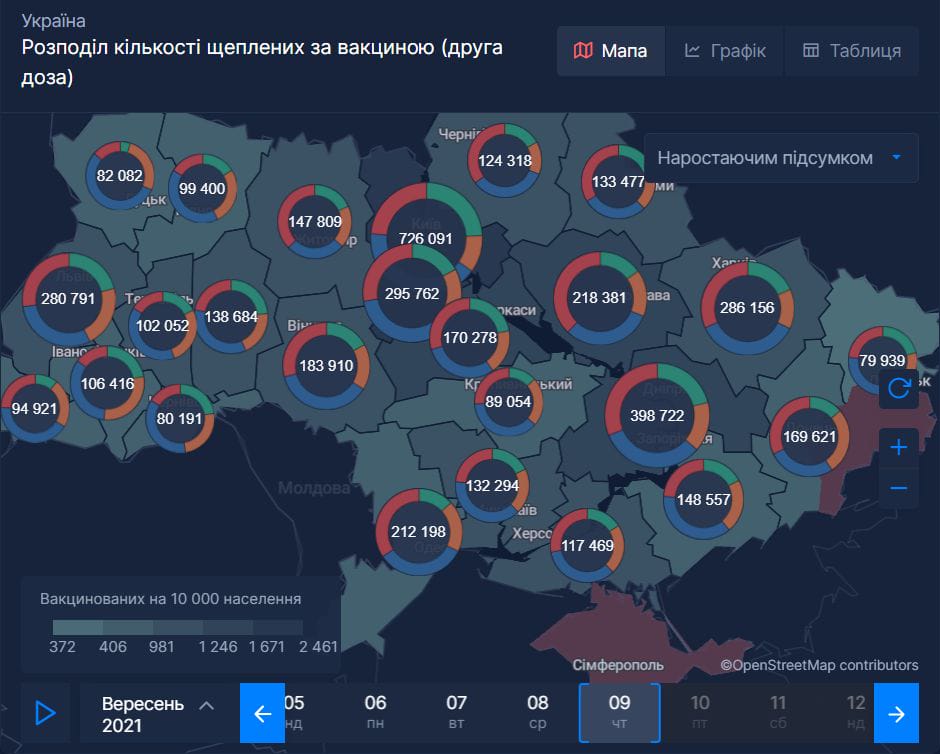Select date 06 пн on timeline
The width and height of the screenshot is (940, 754).
point(375,712)
